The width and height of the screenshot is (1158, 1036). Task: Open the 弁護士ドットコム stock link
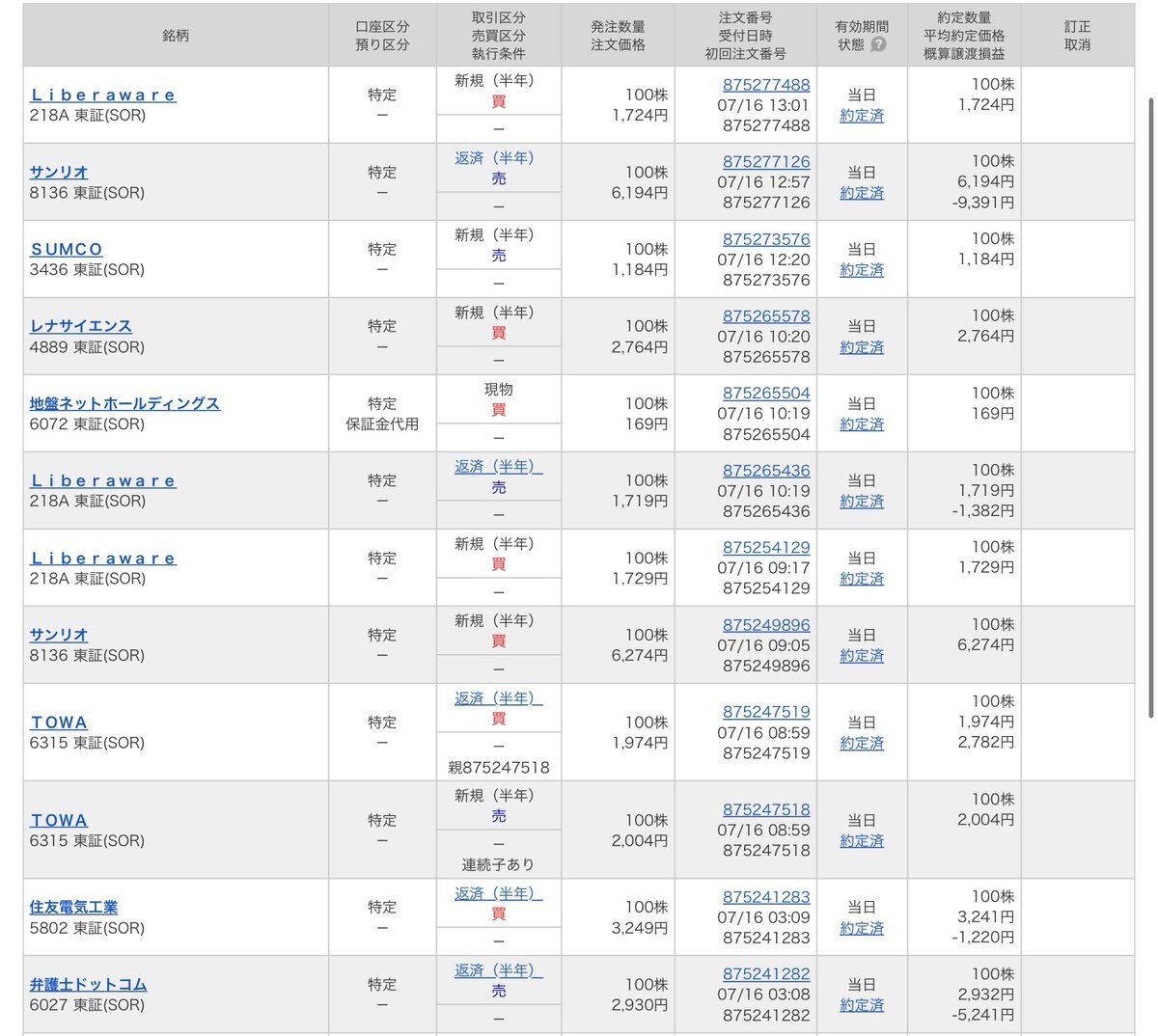89,984
